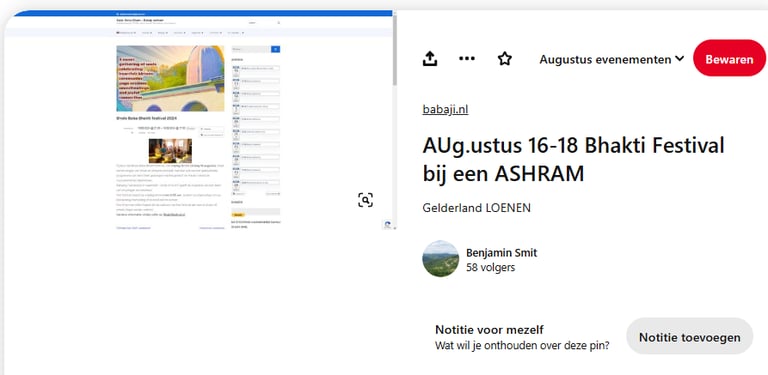The width and height of the screenshot is (768, 375).
Task: Open the babaji.nl source link
Action: (445, 109)
